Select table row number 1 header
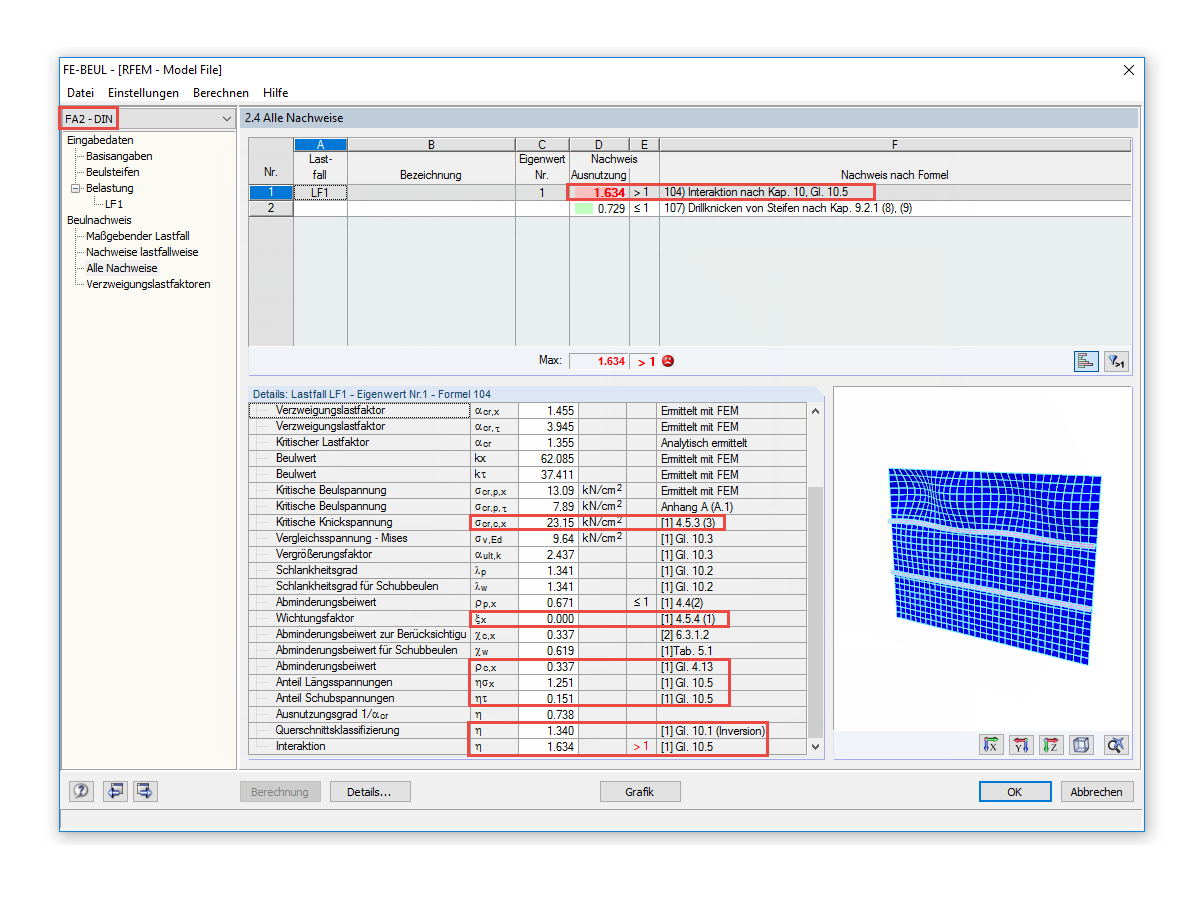 click(x=271, y=192)
